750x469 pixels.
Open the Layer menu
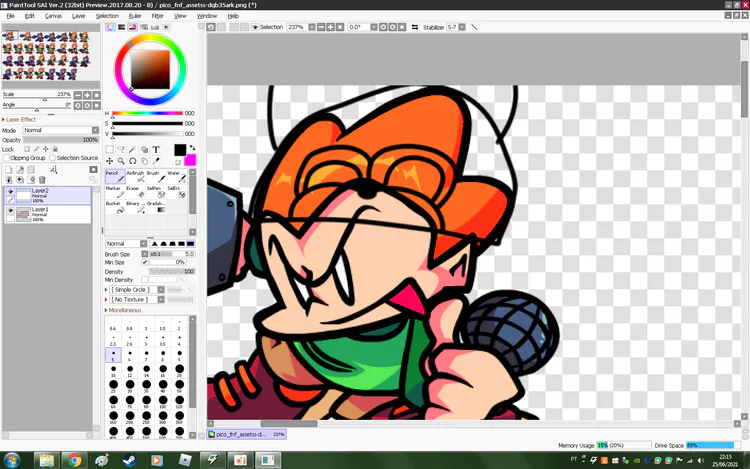pyautogui.click(x=78, y=16)
